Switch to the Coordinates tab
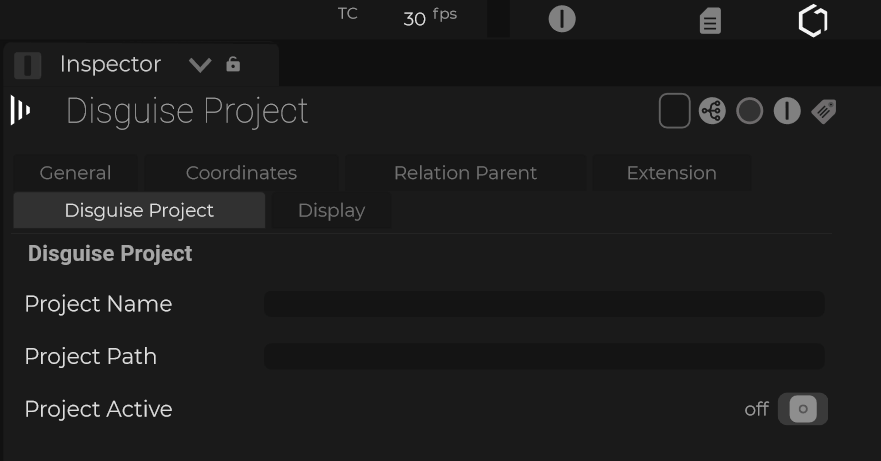The width and height of the screenshot is (881, 461). (x=241, y=173)
